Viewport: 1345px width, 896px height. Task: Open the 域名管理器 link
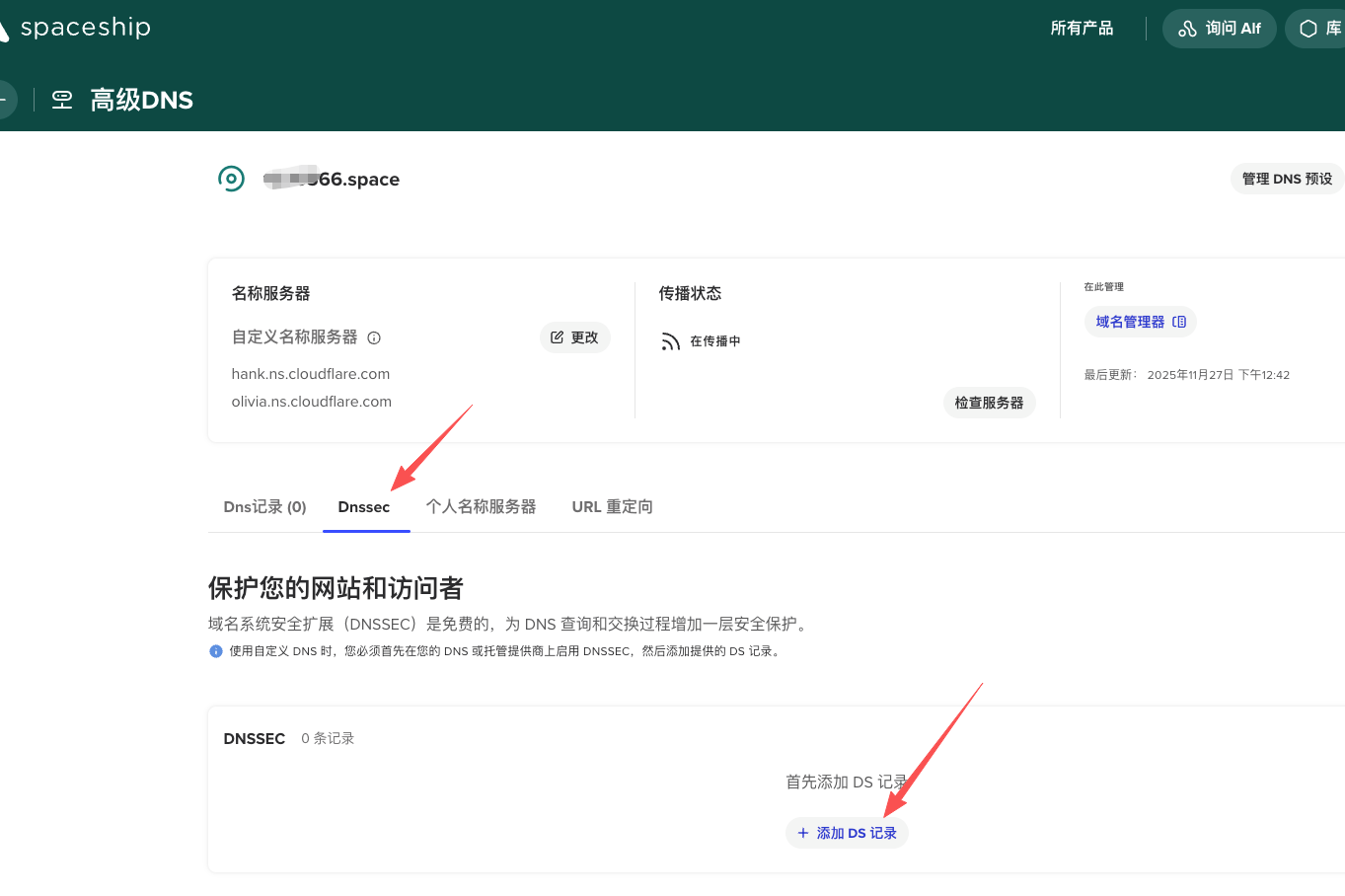pos(1140,322)
